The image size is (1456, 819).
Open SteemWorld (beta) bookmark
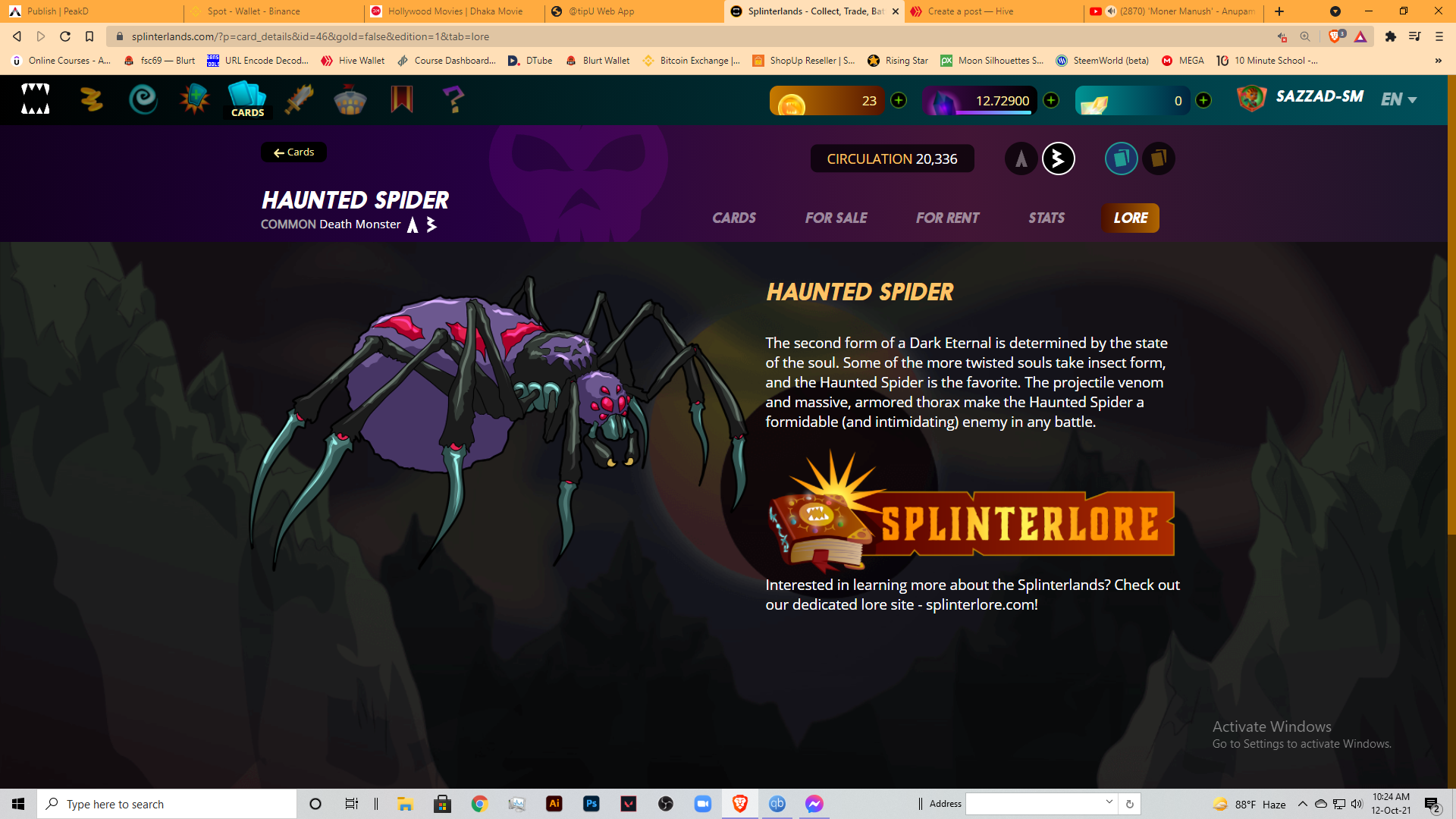[x=1102, y=61]
